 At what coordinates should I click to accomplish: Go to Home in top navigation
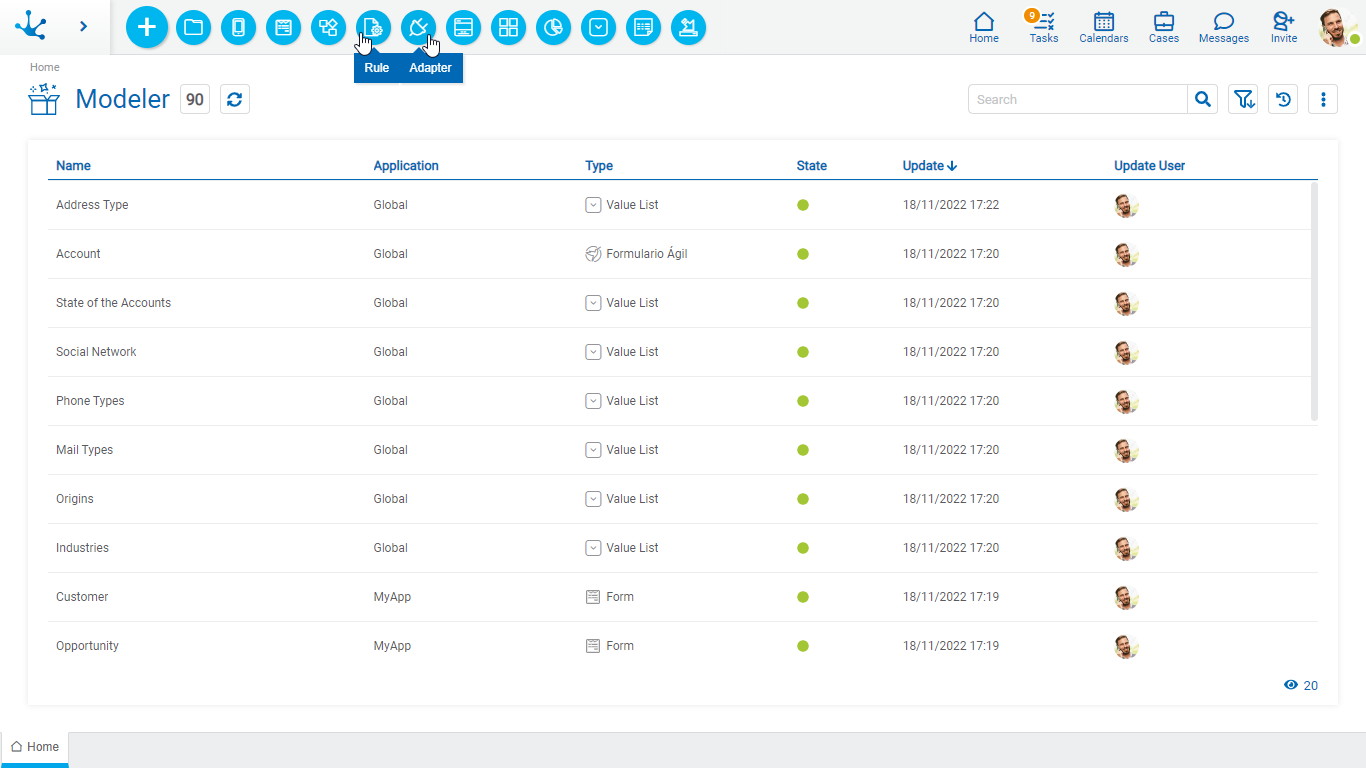tap(984, 27)
